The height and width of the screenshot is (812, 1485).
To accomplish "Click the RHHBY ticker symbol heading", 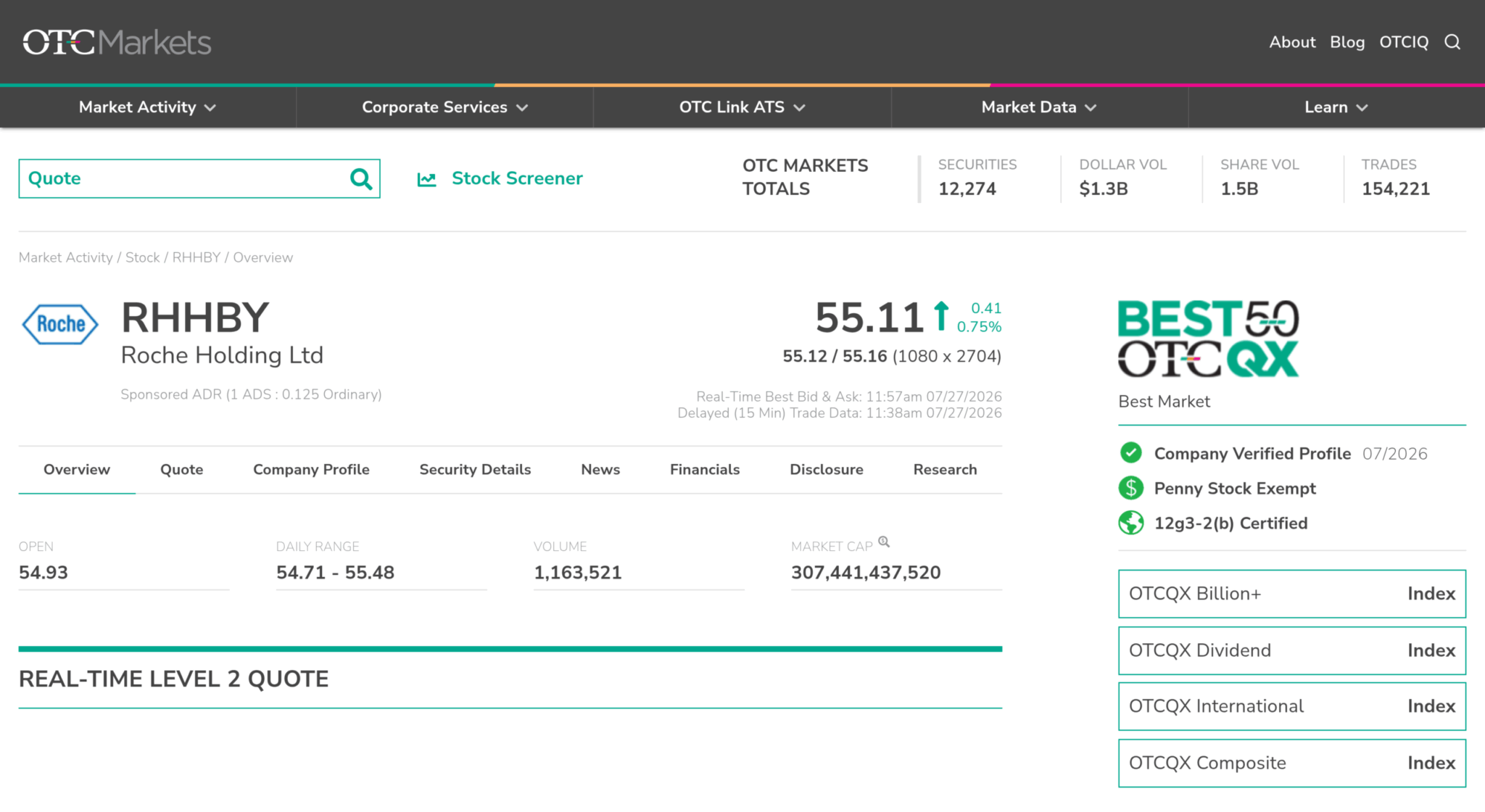I will coord(195,318).
